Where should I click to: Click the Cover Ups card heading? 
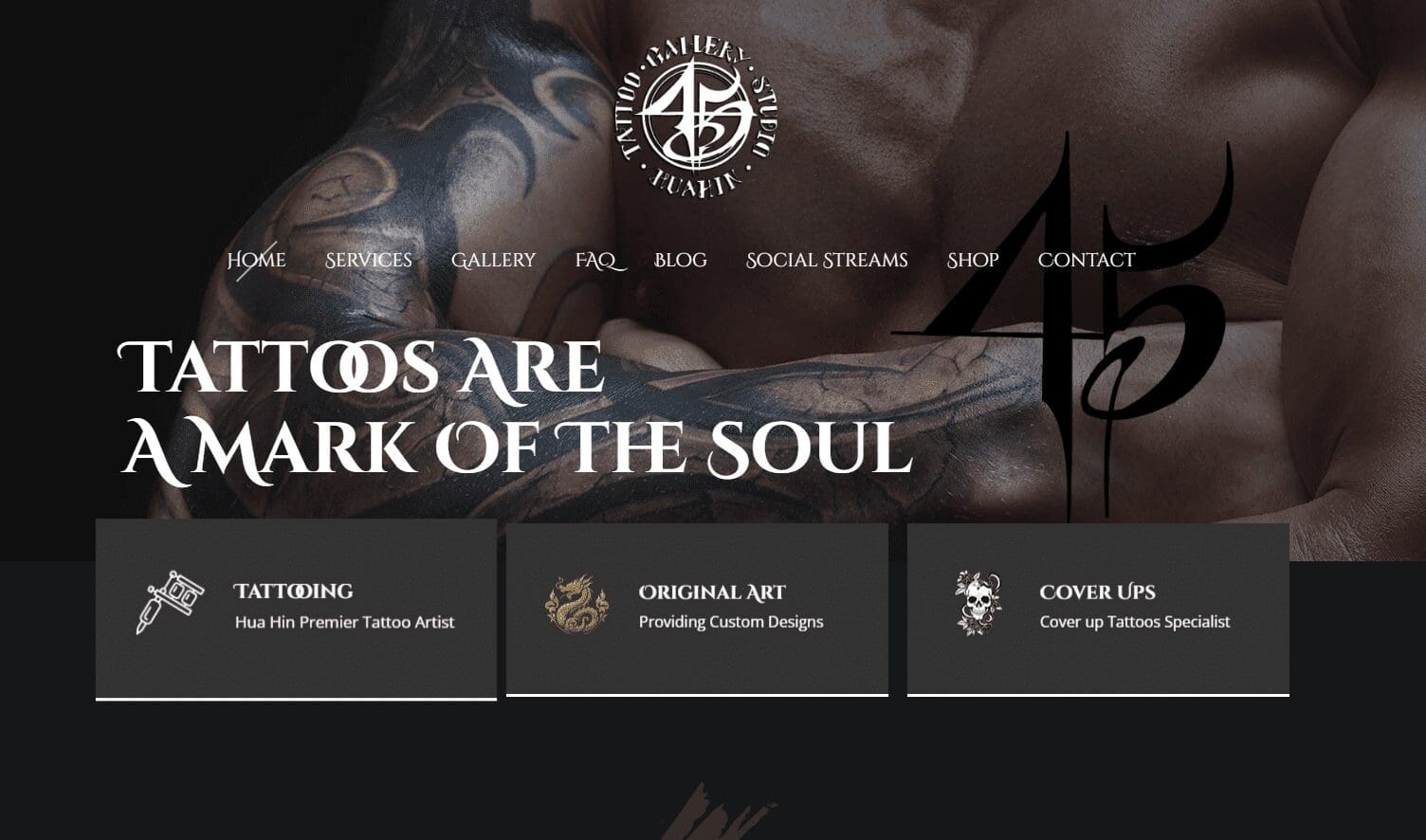pyautogui.click(x=1097, y=593)
